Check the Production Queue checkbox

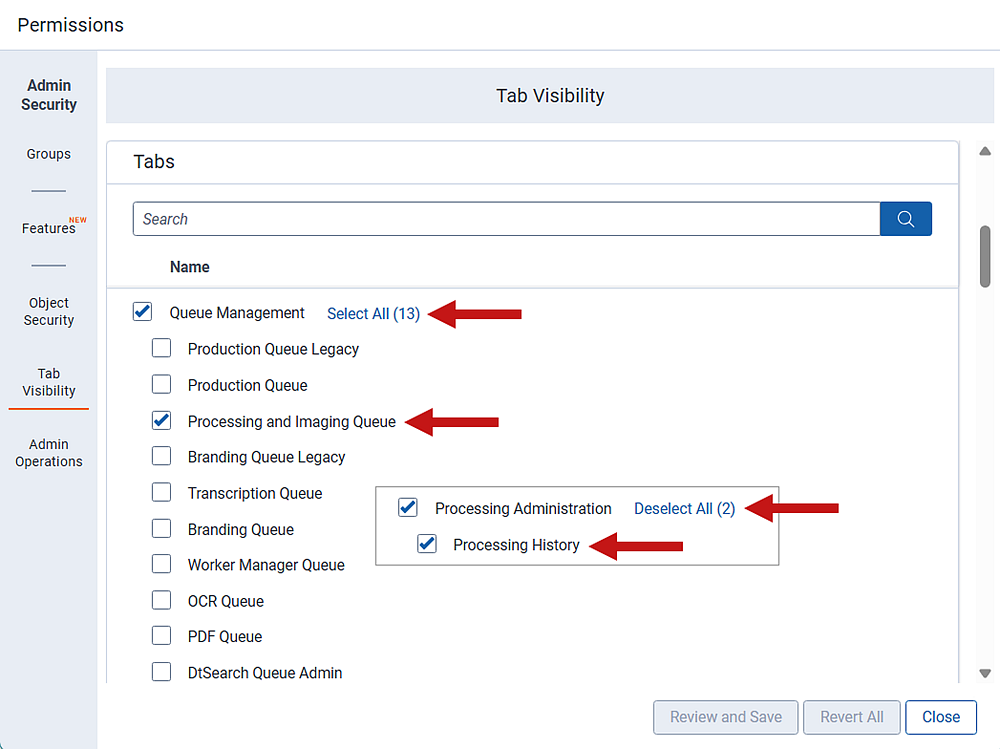click(161, 384)
